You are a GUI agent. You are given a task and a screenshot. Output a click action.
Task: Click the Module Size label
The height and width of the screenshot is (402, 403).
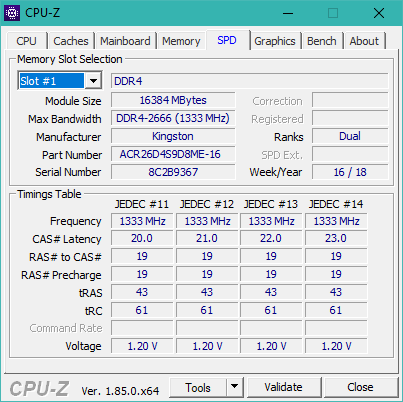click(73, 101)
